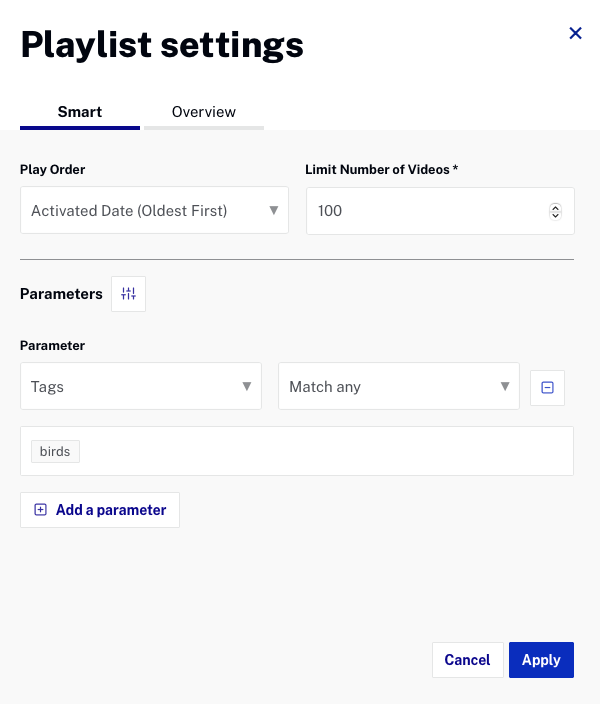The height and width of the screenshot is (704, 600).
Task: Expand the Play Order dropdown
Action: pos(154,211)
